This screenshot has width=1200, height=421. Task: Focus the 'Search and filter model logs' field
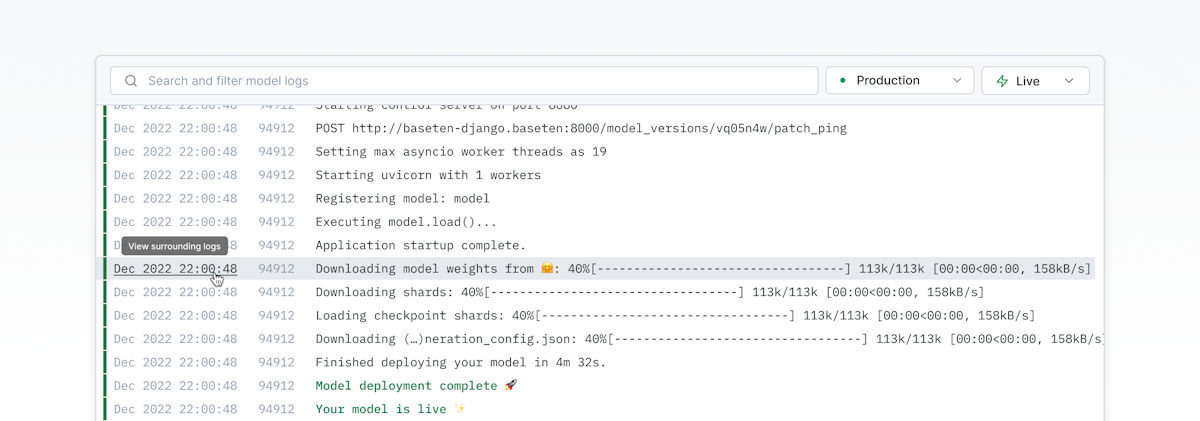[463, 81]
